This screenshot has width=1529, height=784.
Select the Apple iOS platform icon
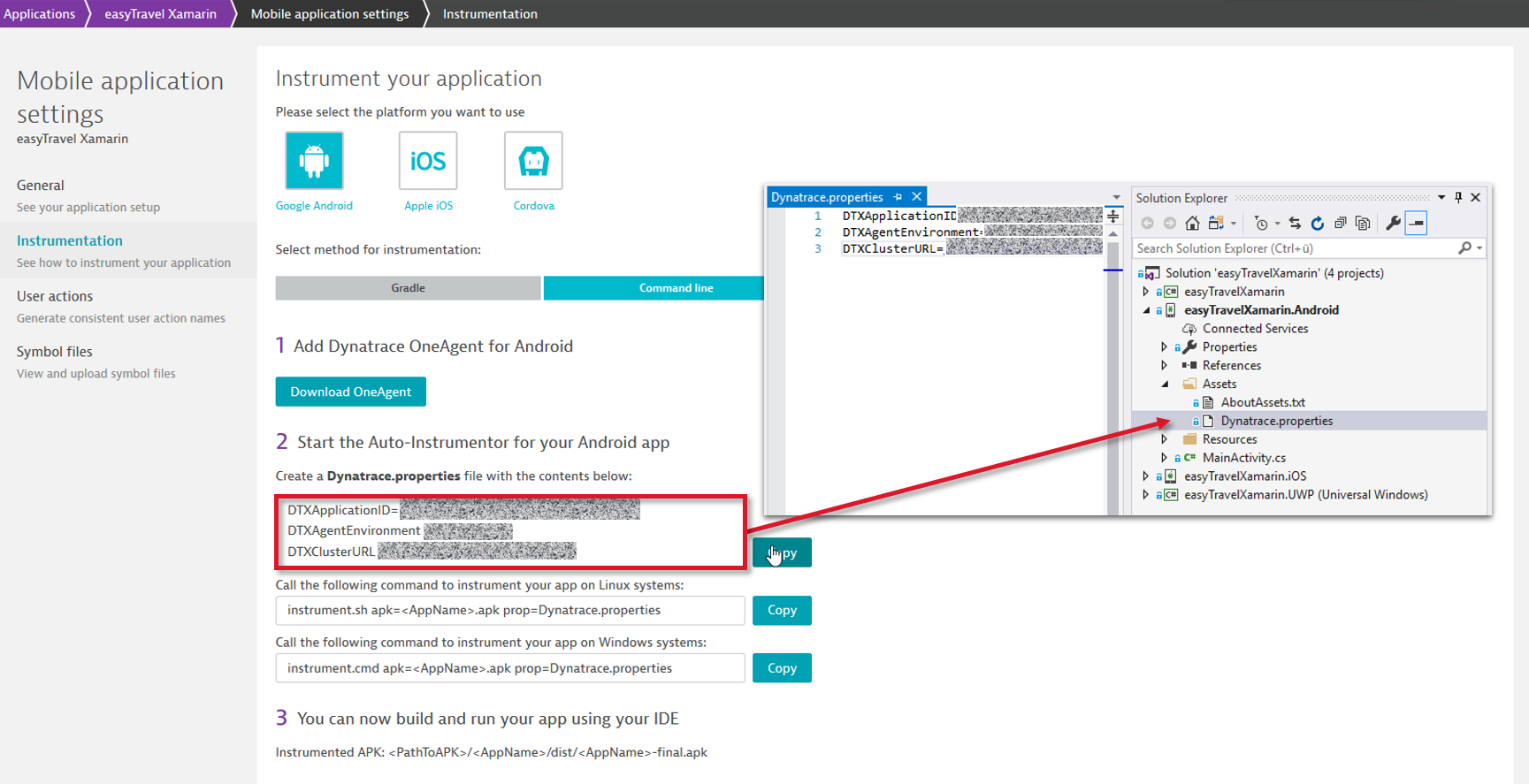[x=428, y=160]
